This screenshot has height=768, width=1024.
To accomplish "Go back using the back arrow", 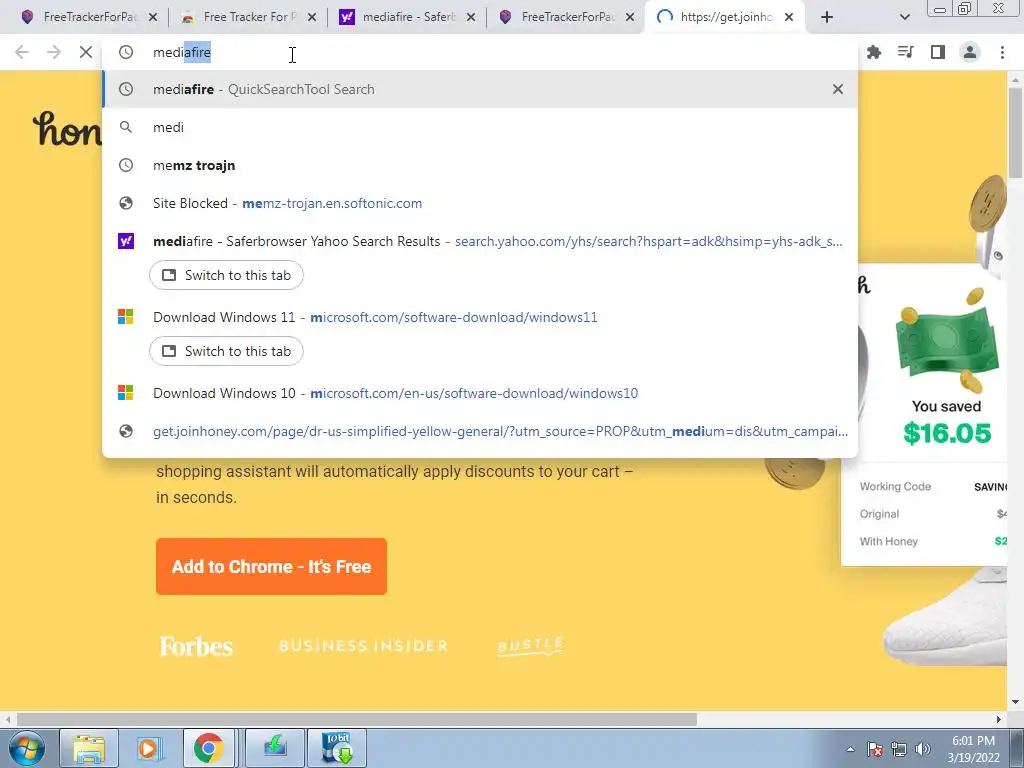I will coord(22,52).
